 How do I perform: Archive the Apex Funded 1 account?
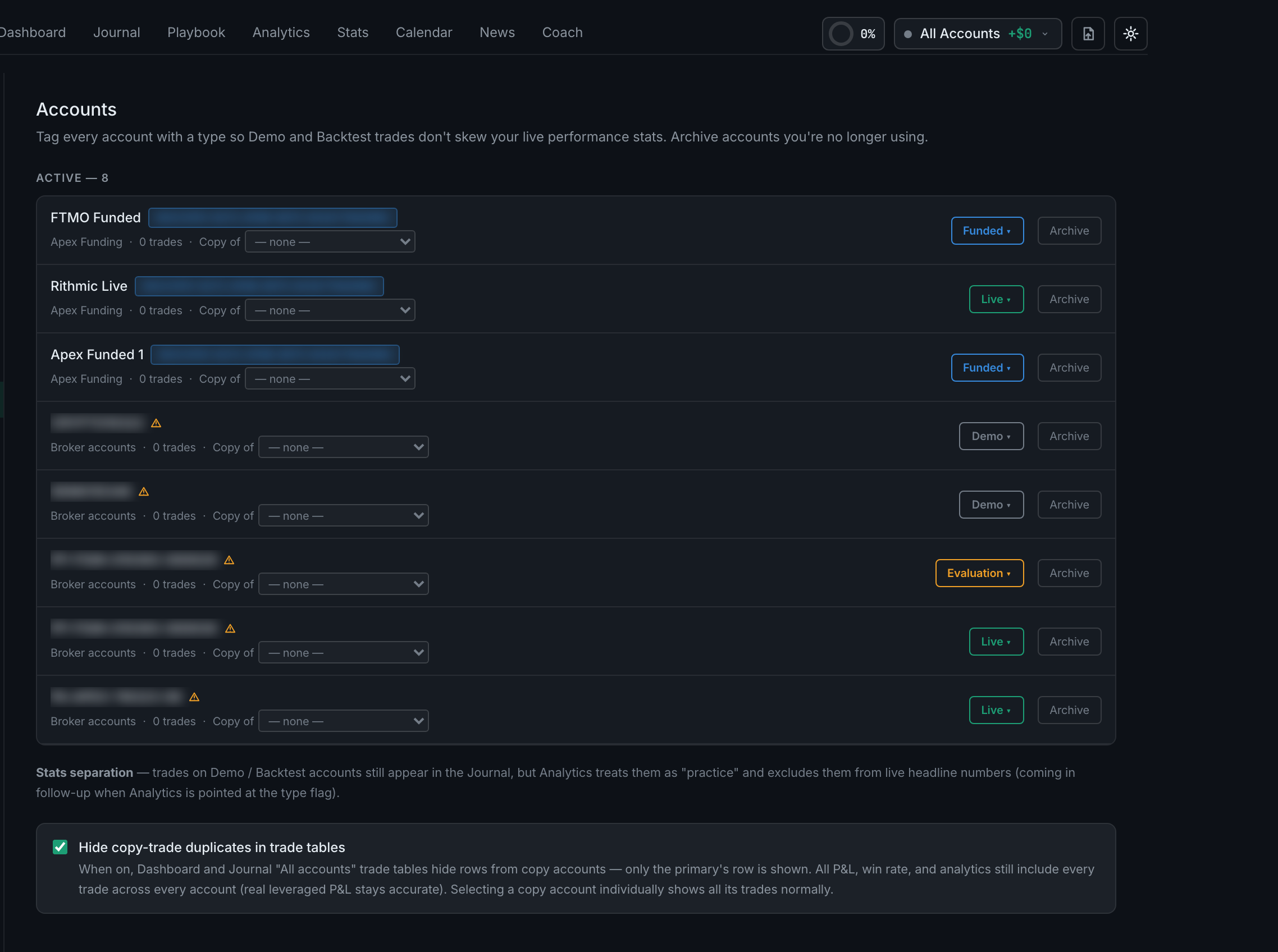click(x=1069, y=368)
